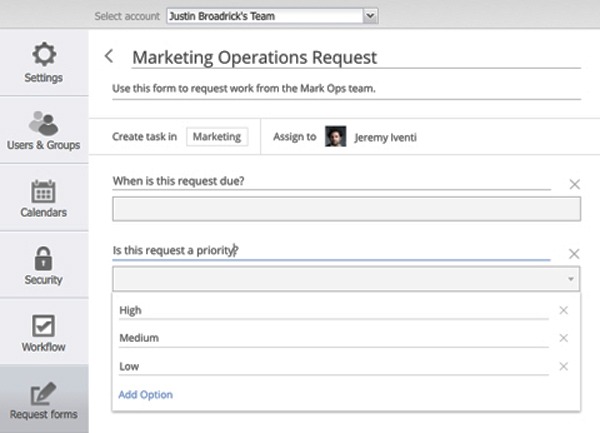Open the Security padlock icon
Screen dimensions: 600x433
(44, 257)
